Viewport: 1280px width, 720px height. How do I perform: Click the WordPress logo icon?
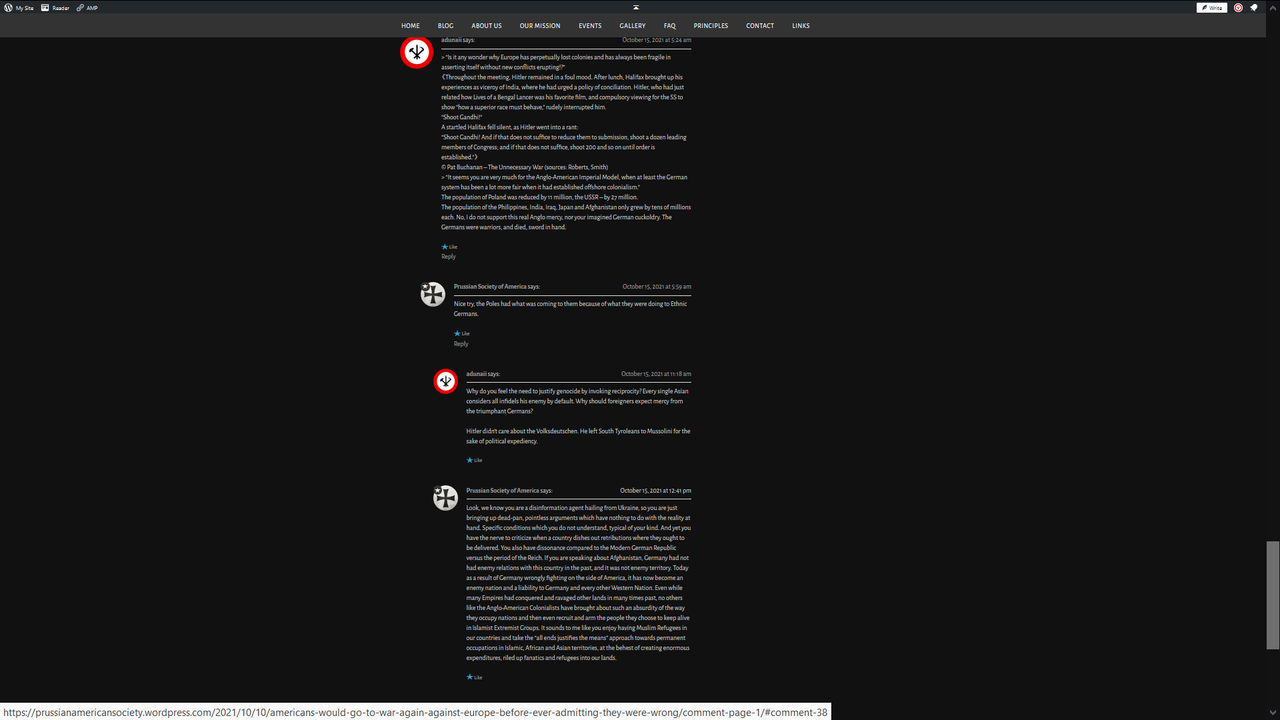coord(8,7)
